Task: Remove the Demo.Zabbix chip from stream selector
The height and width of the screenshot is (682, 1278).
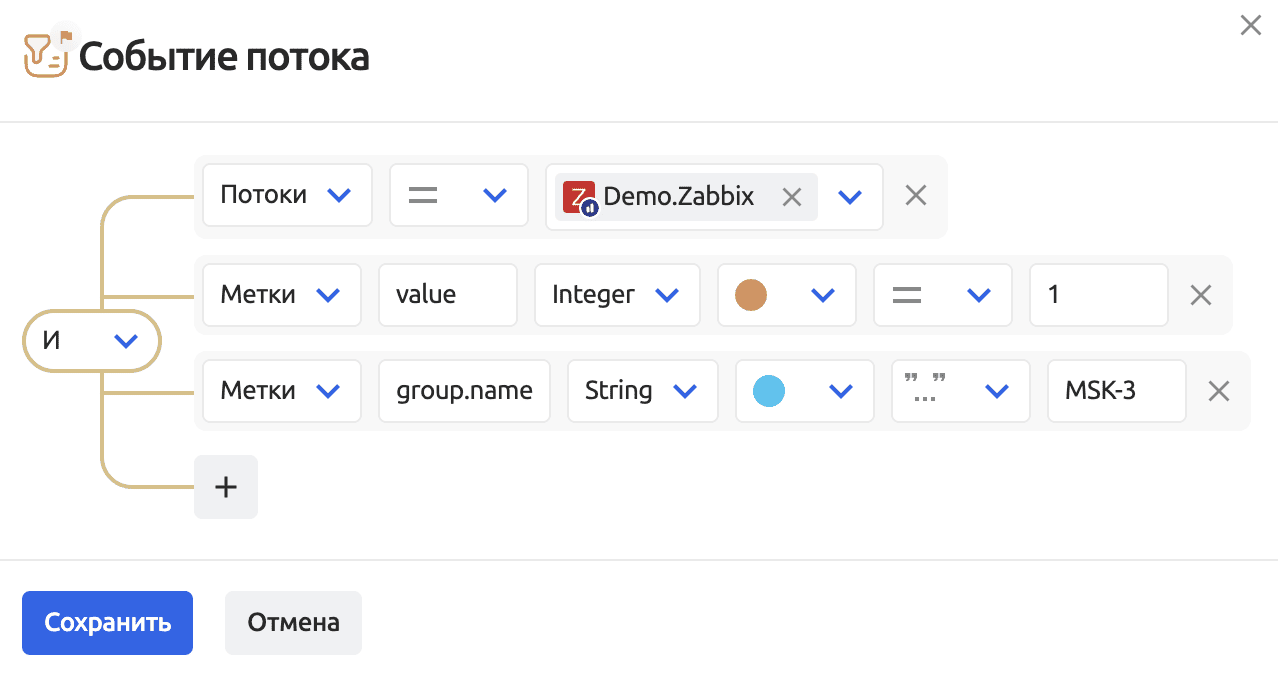Action: (x=791, y=197)
